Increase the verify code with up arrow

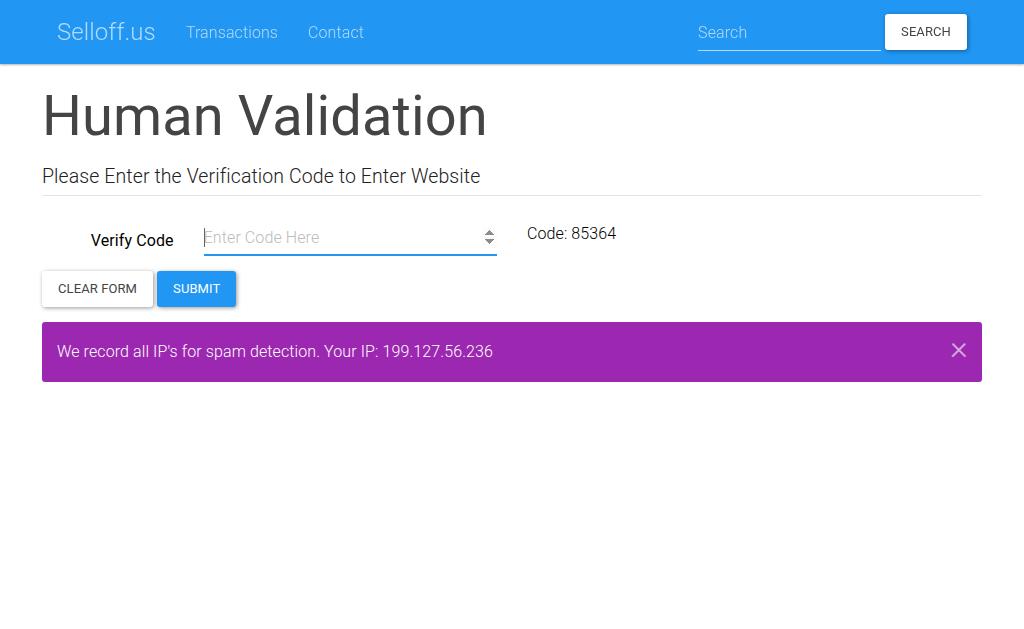coord(489,233)
